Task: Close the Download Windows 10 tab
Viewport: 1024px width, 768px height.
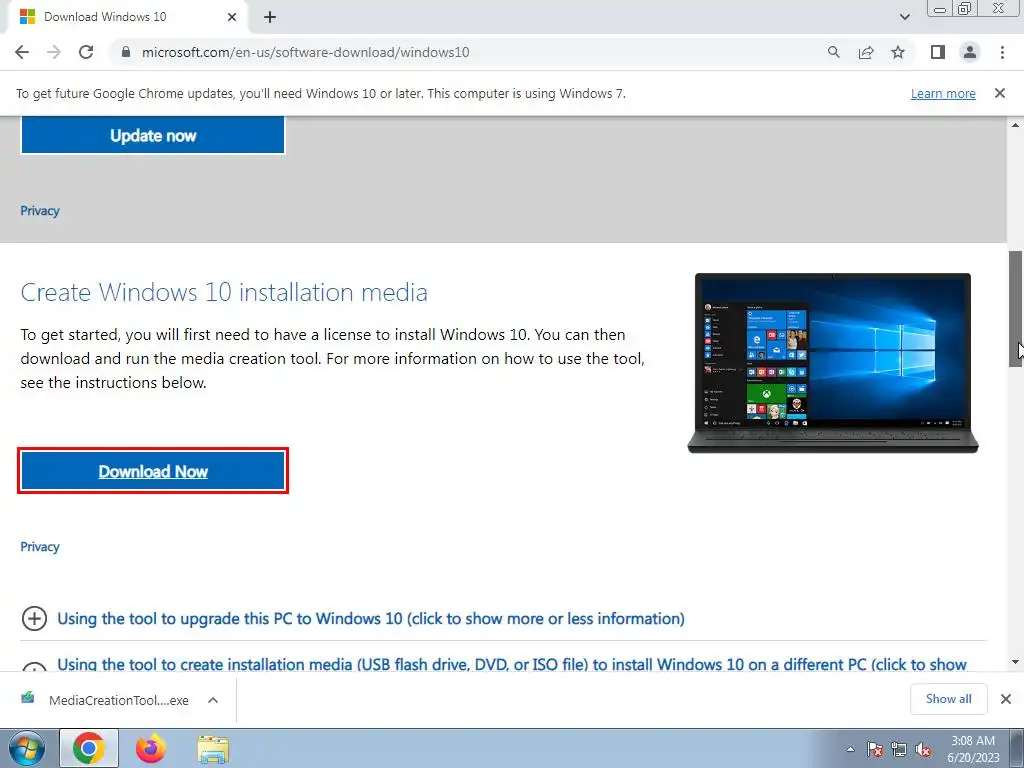Action: [x=232, y=17]
